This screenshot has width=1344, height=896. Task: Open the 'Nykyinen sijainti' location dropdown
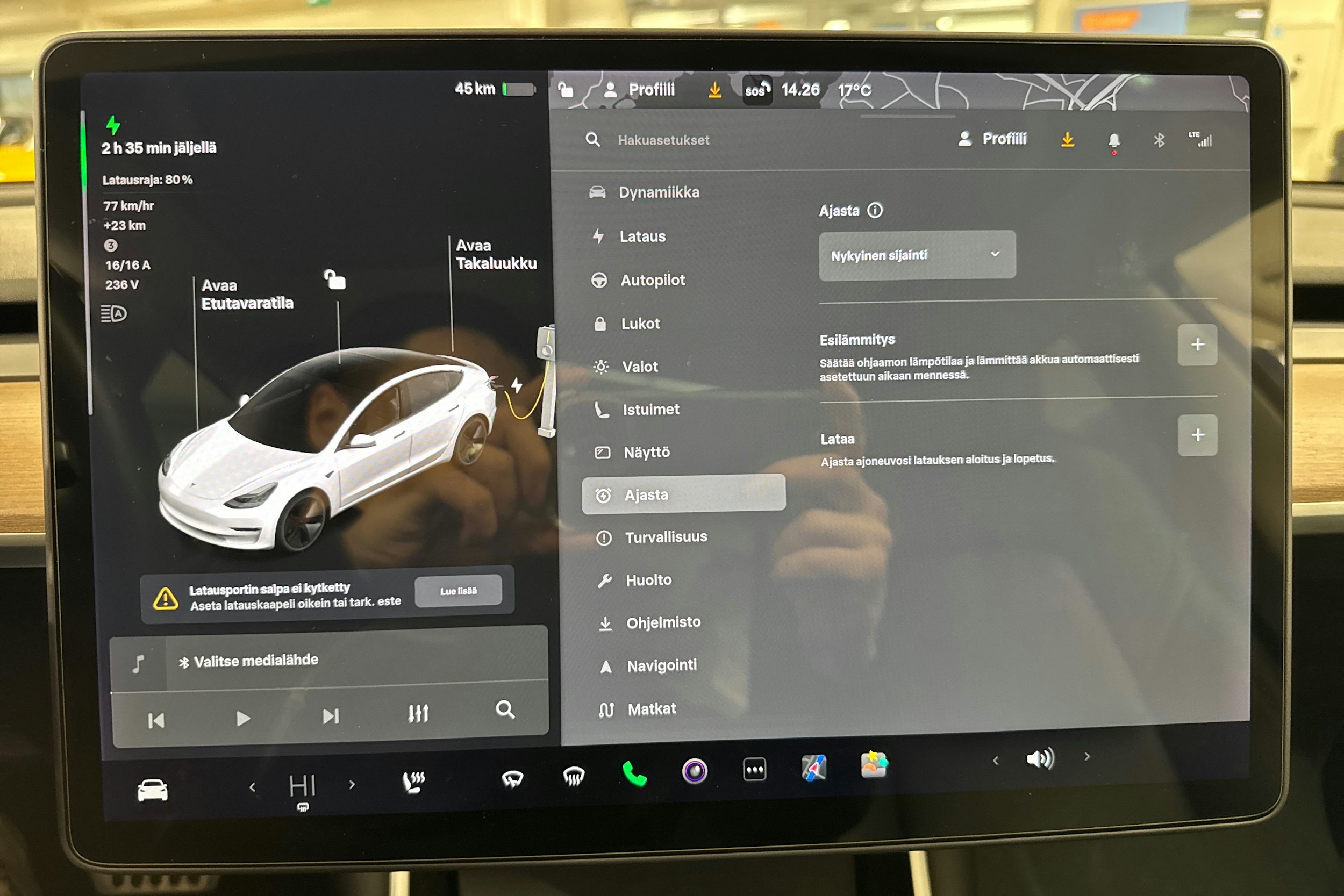pos(917,255)
